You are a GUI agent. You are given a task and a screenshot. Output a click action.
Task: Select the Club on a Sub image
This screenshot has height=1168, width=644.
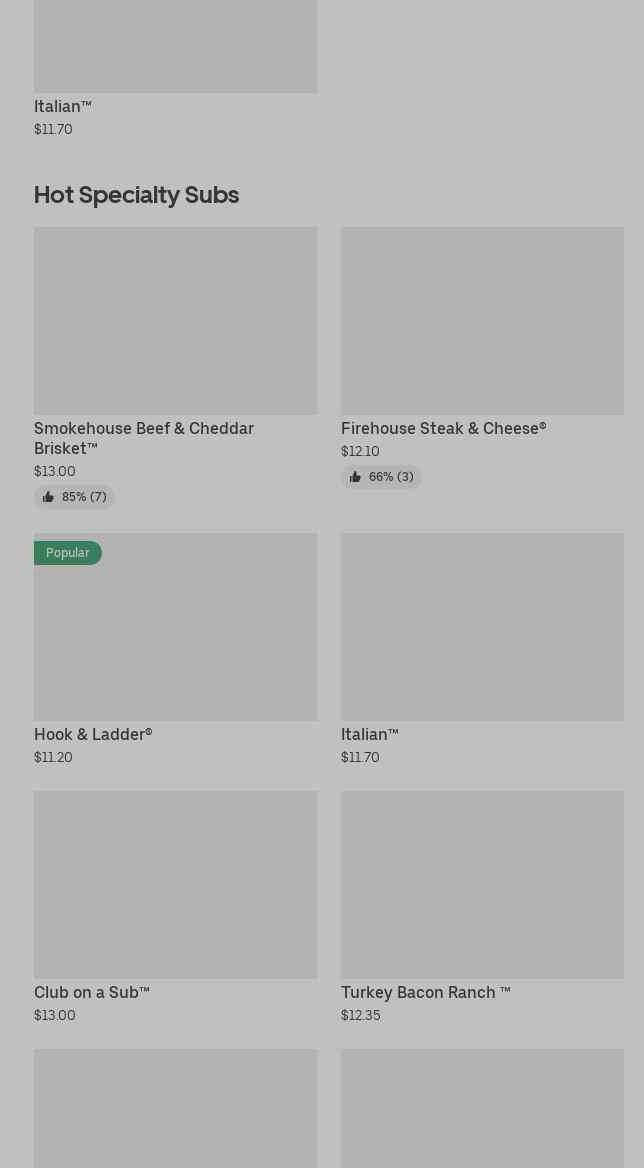(x=176, y=884)
